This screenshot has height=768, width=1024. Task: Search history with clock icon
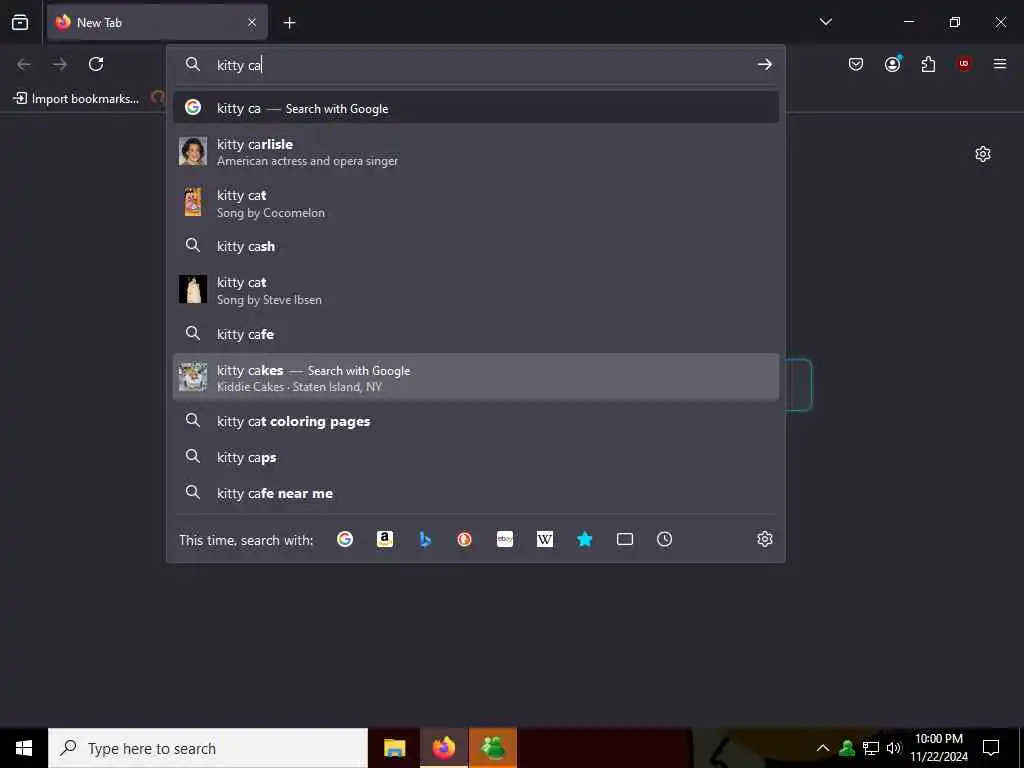point(664,539)
